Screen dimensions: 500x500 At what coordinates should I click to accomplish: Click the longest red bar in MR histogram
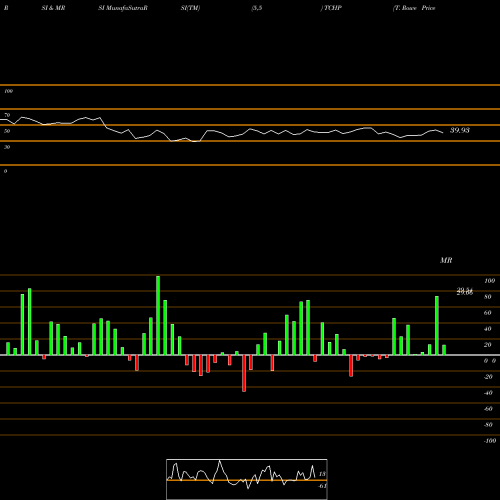[244, 373]
